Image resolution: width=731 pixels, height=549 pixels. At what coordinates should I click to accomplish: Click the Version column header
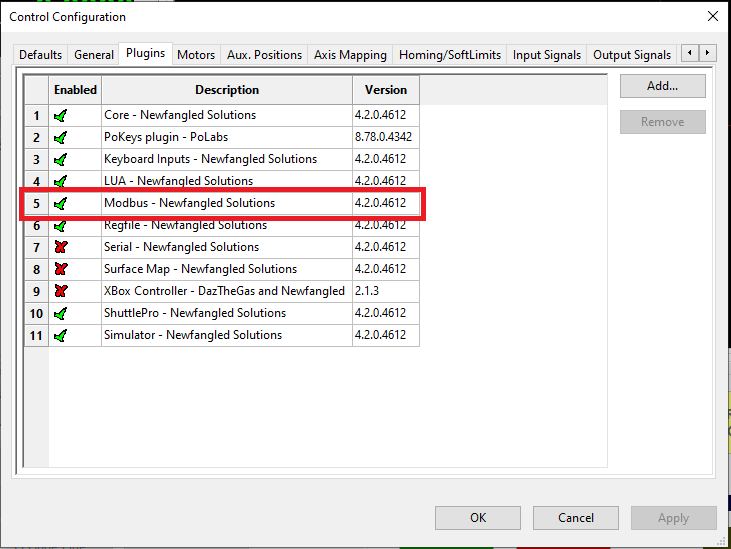coord(386,90)
